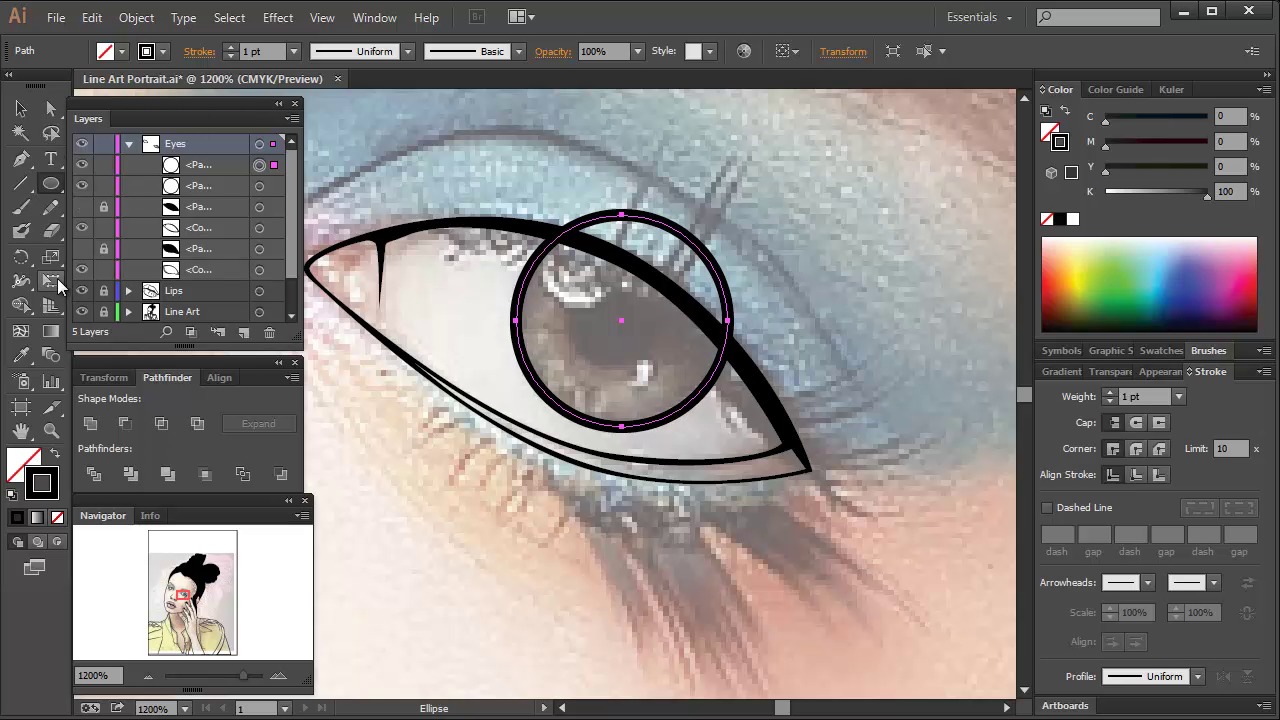Click the Delete Selection trash icon in Layers

point(269,333)
